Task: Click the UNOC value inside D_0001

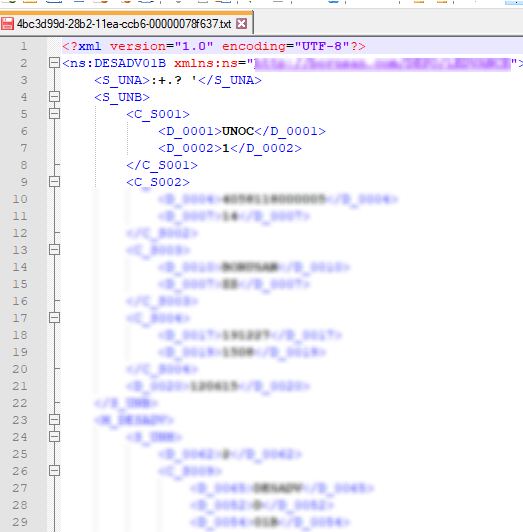Action: (238, 131)
